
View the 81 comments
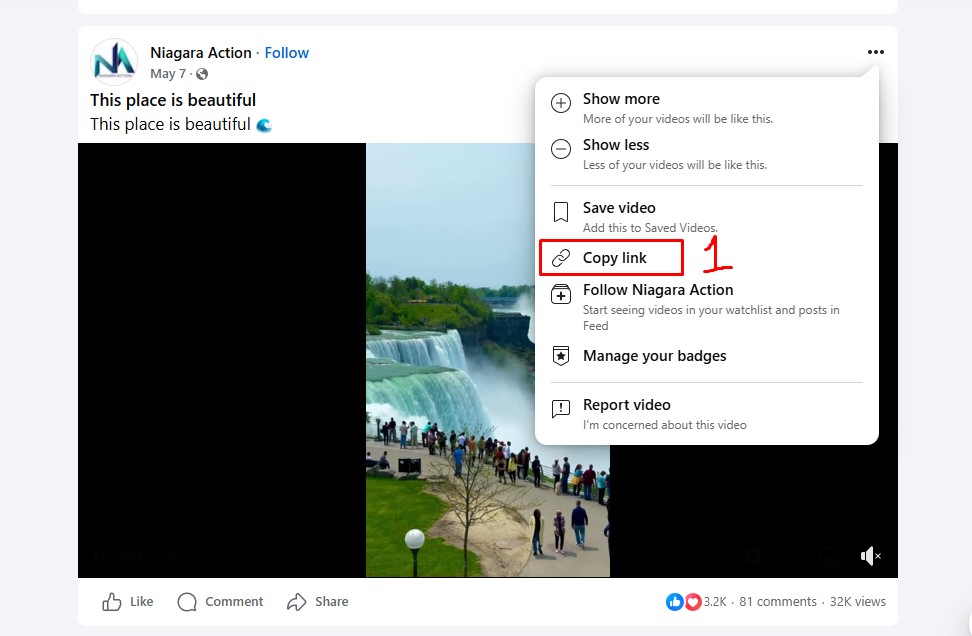[777, 601]
